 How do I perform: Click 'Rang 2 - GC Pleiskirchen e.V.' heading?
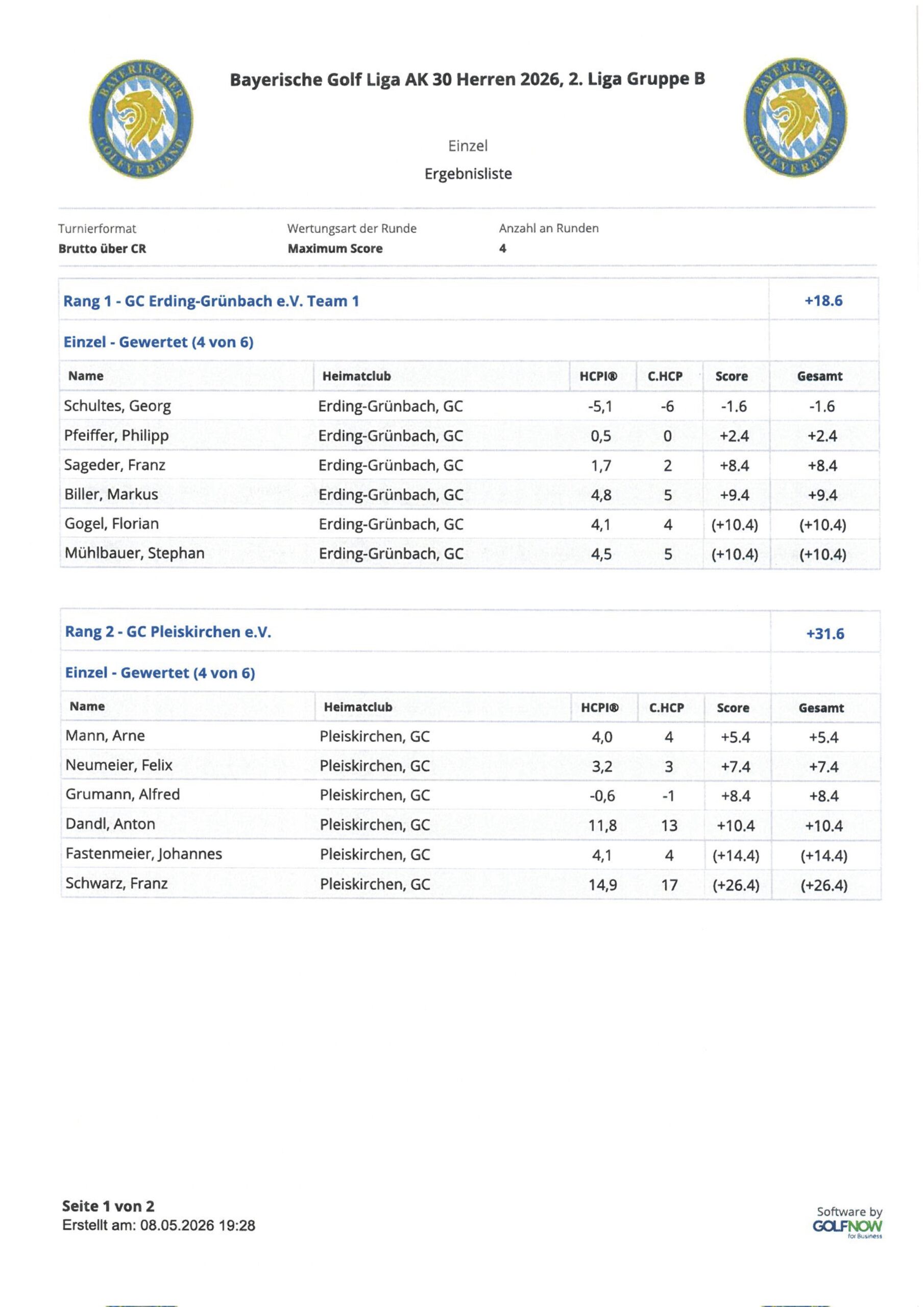[x=168, y=632]
